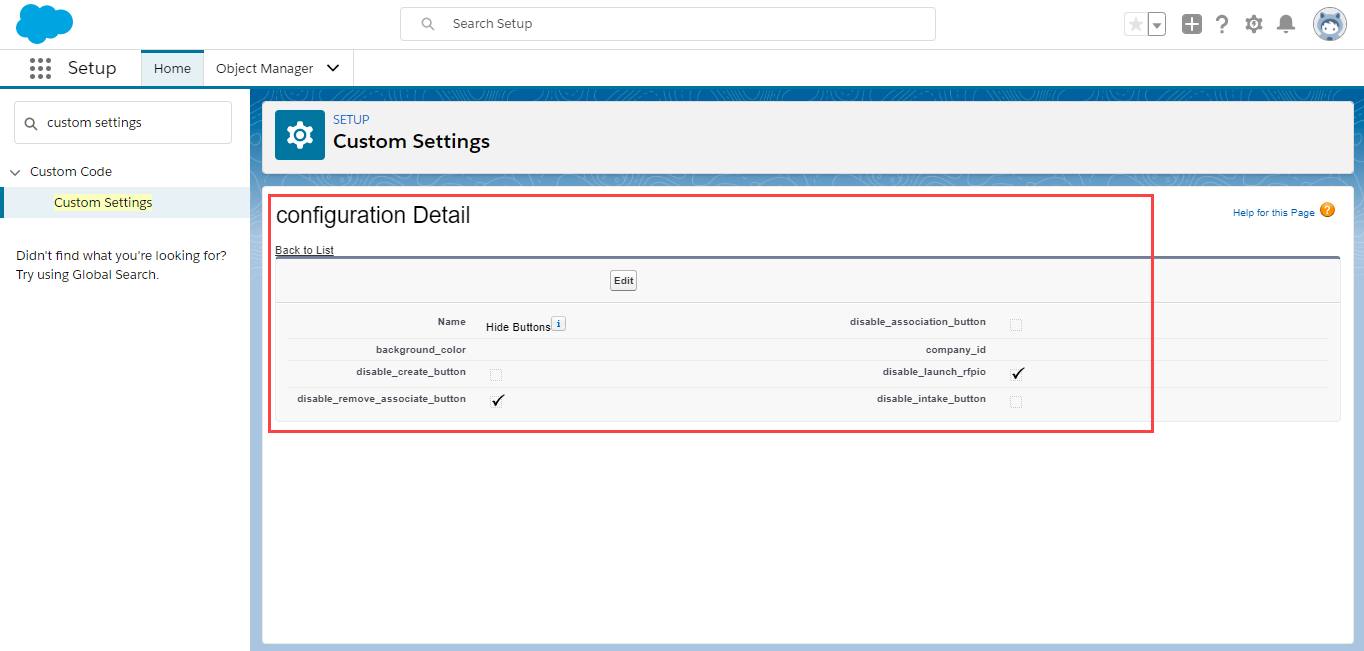
Task: Open the Help question mark icon
Action: 1222,24
